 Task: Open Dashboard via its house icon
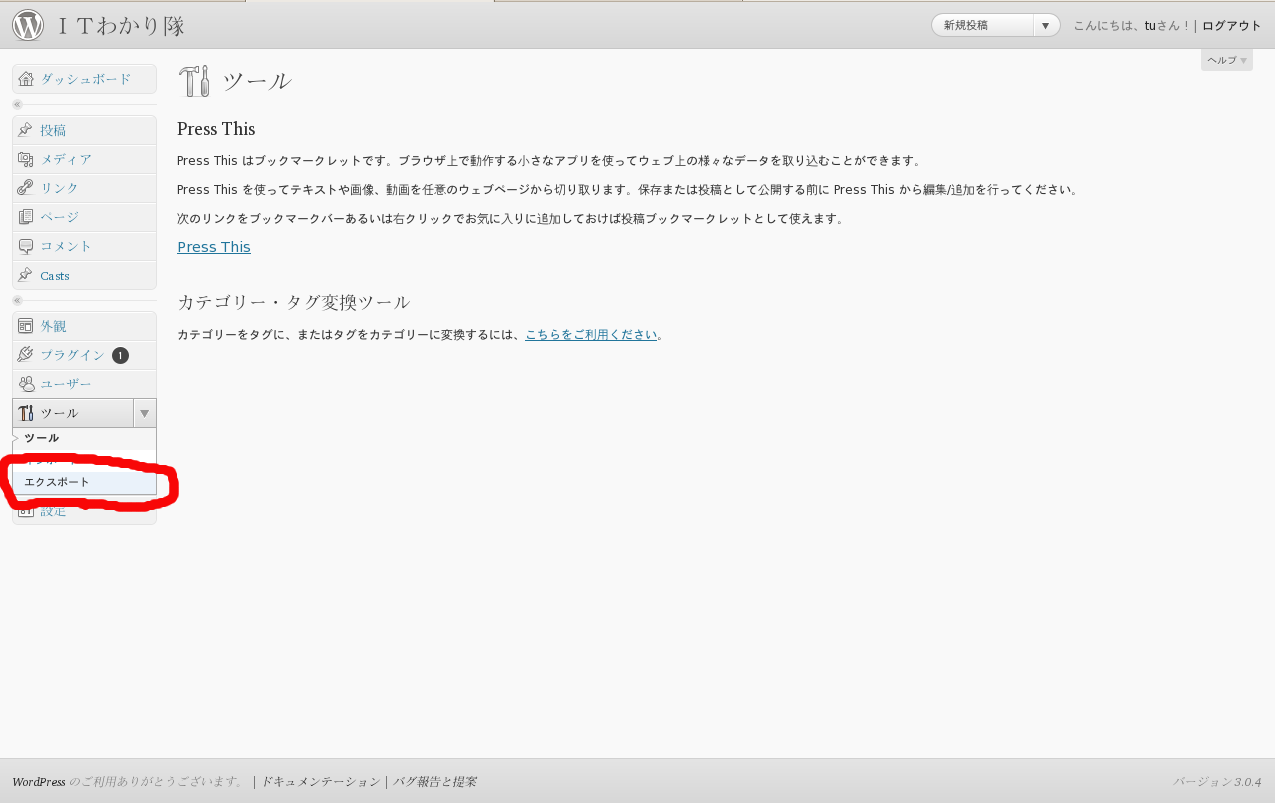click(26, 79)
